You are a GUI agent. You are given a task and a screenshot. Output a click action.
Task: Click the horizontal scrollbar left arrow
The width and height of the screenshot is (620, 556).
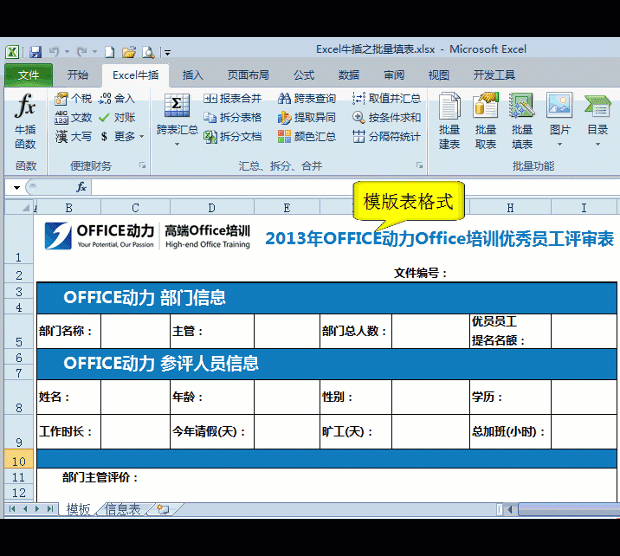(x=510, y=509)
